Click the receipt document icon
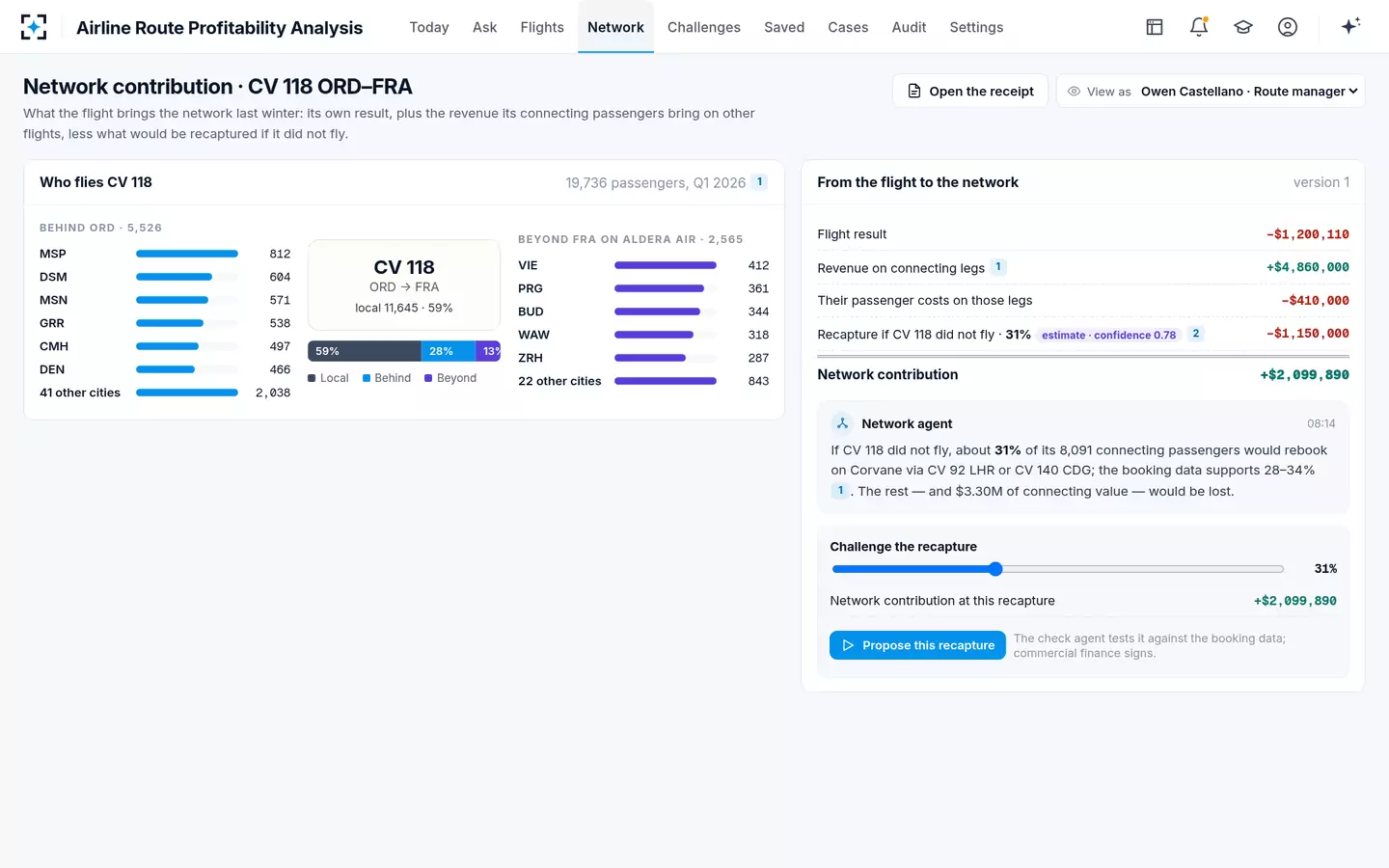Image resolution: width=1389 pixels, height=868 pixels. click(x=914, y=91)
